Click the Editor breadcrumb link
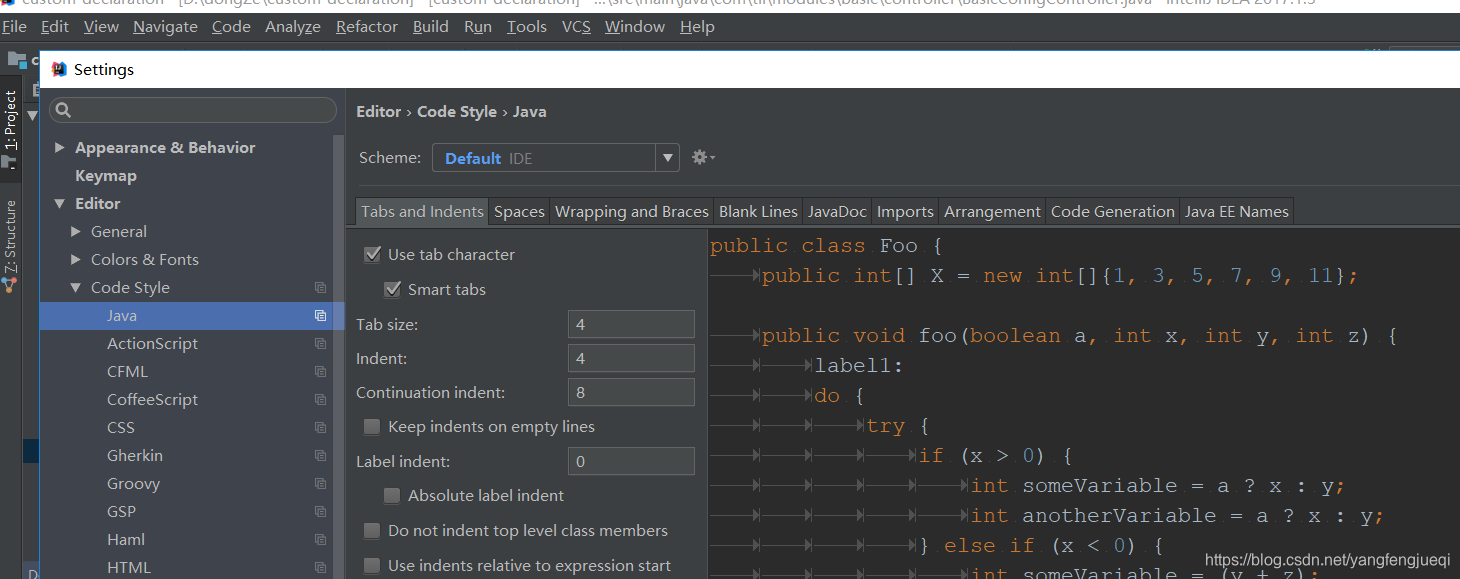The image size is (1460, 579). tap(379, 112)
